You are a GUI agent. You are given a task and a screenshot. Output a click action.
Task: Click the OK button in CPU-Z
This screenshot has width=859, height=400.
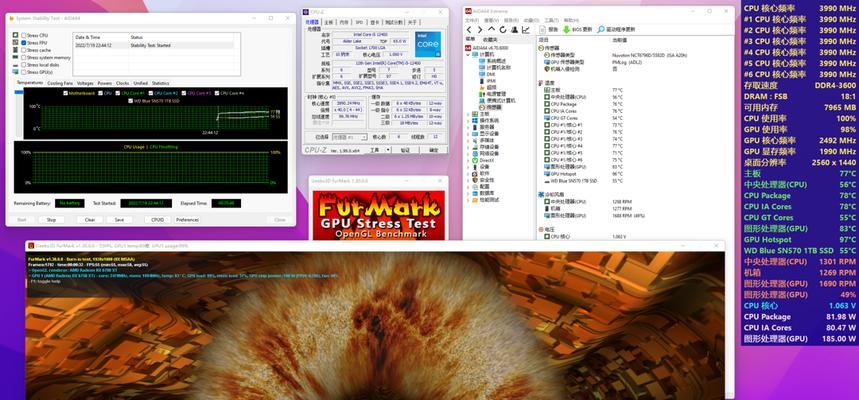433,150
